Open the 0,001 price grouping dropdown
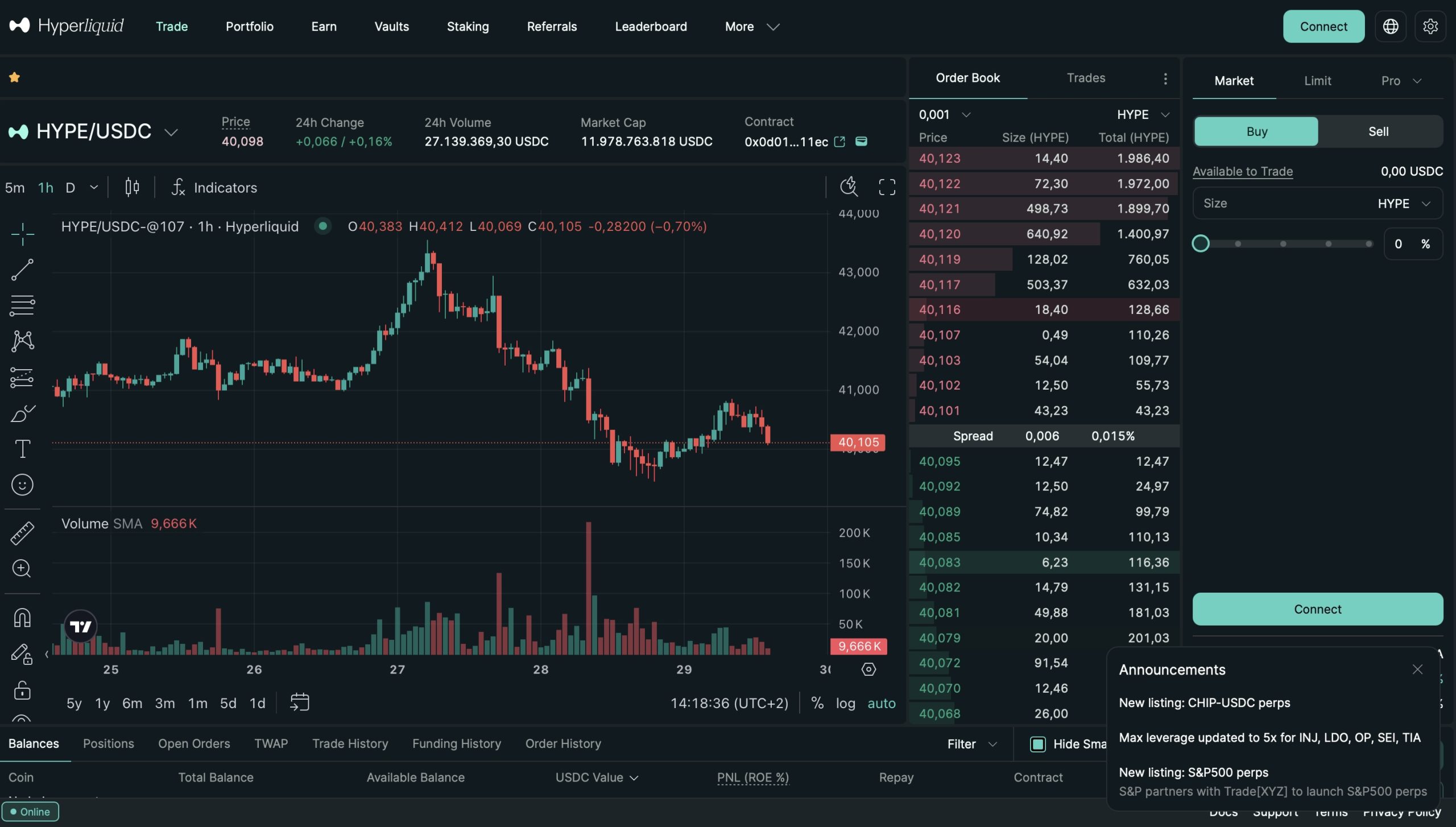Image resolution: width=1456 pixels, height=827 pixels. (x=945, y=114)
